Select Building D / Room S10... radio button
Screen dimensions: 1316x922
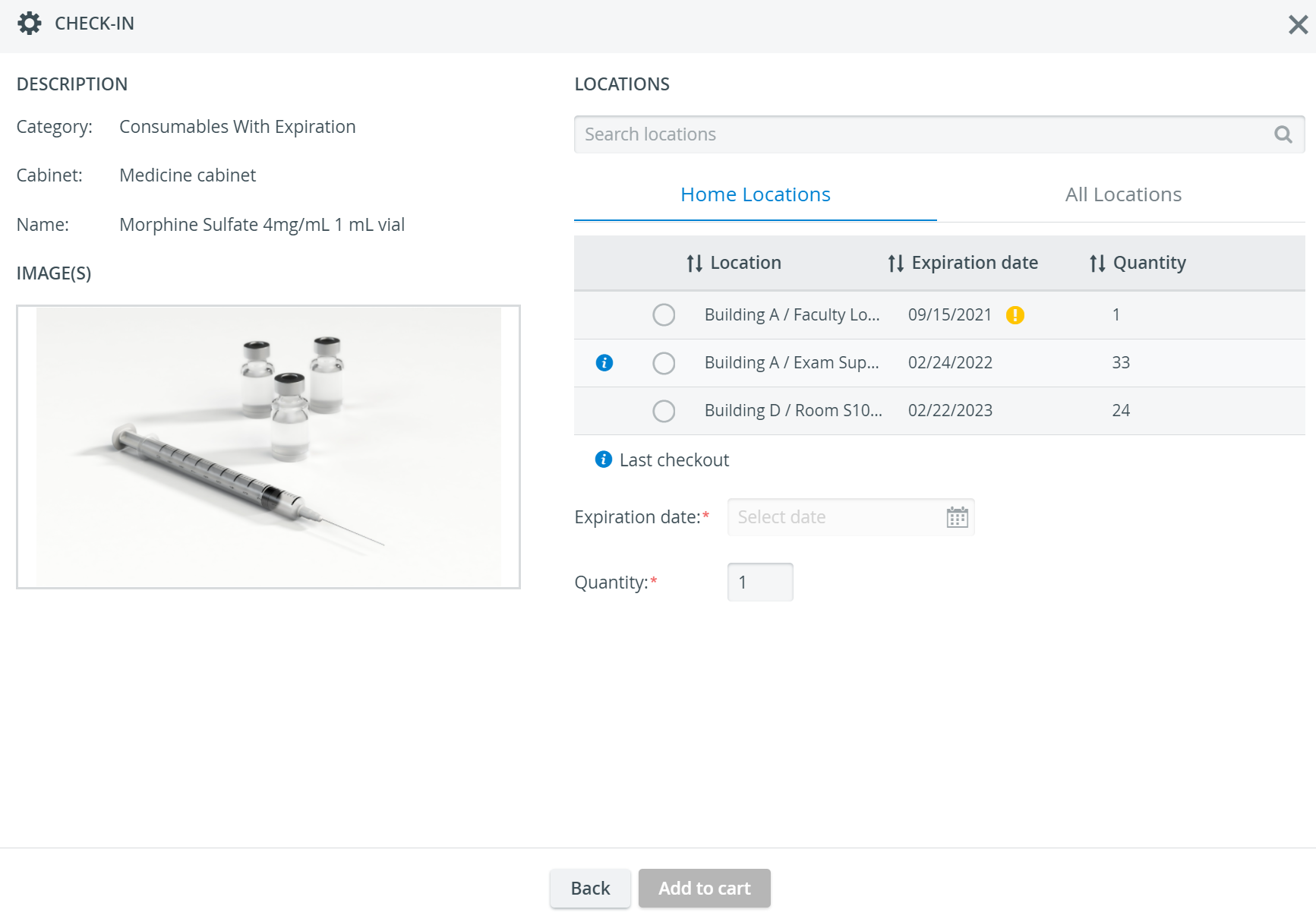664,412
